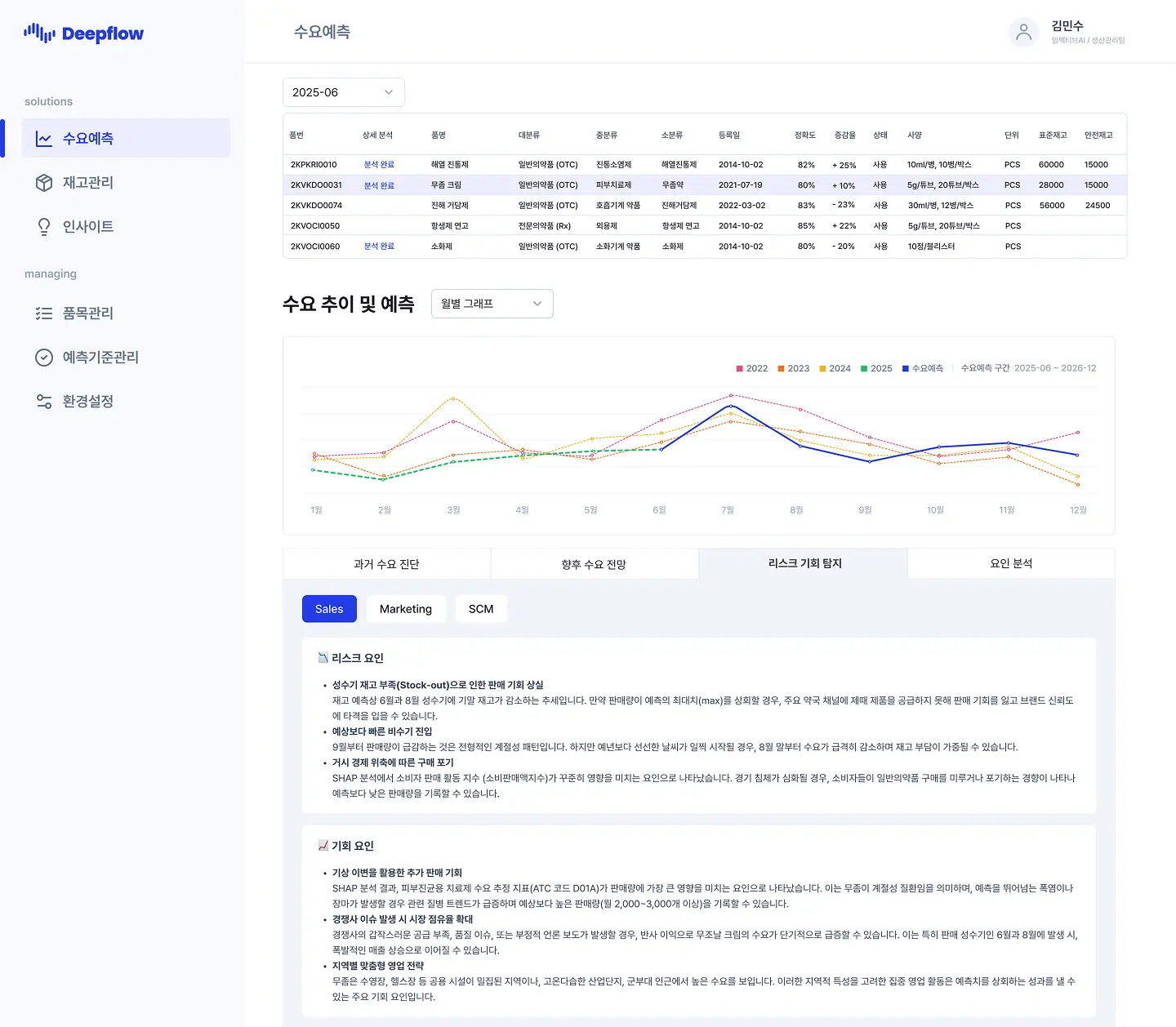
Task: Click the 등록일 column header
Action: click(728, 136)
